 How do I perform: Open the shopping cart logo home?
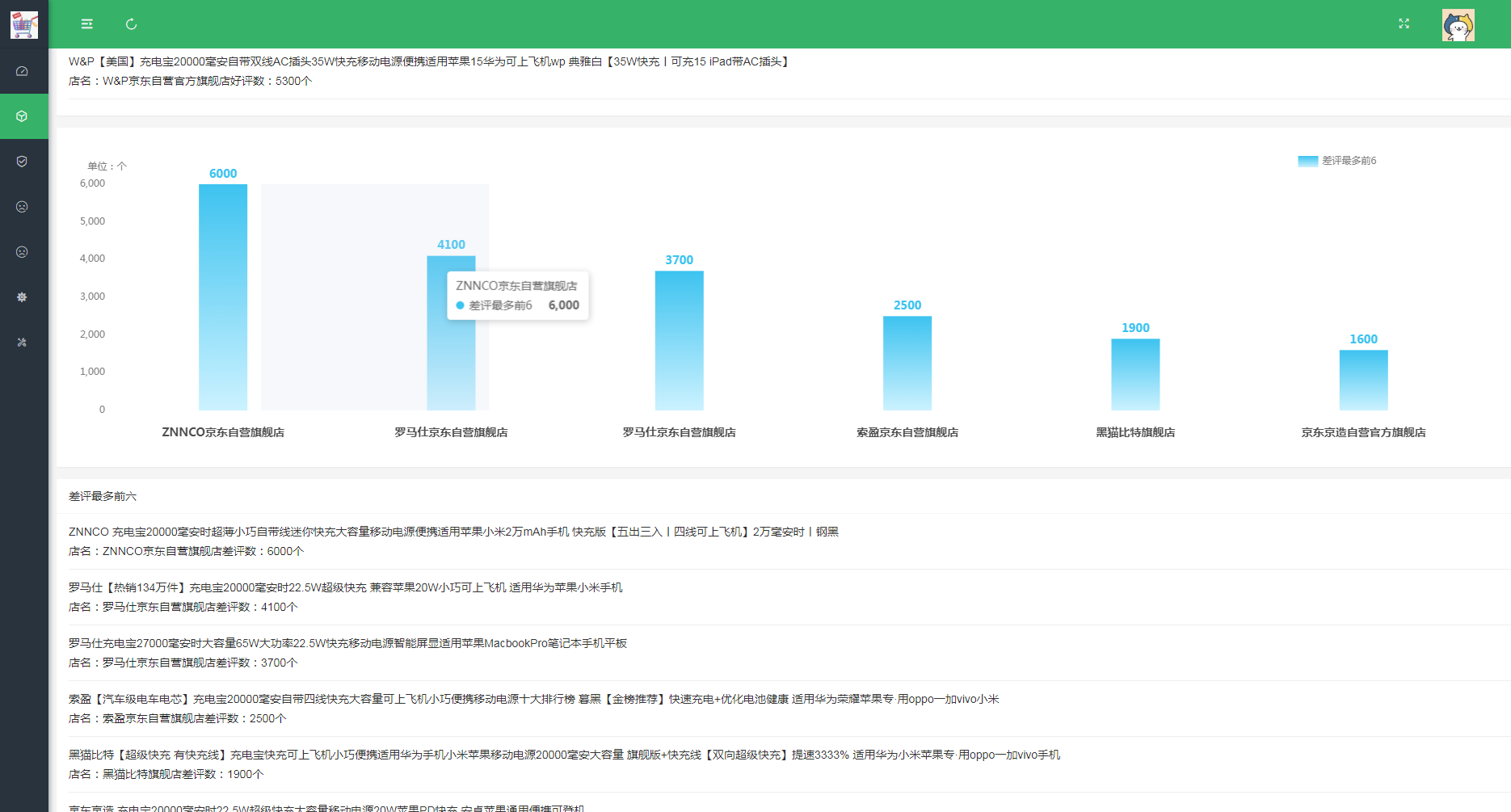pos(24,24)
